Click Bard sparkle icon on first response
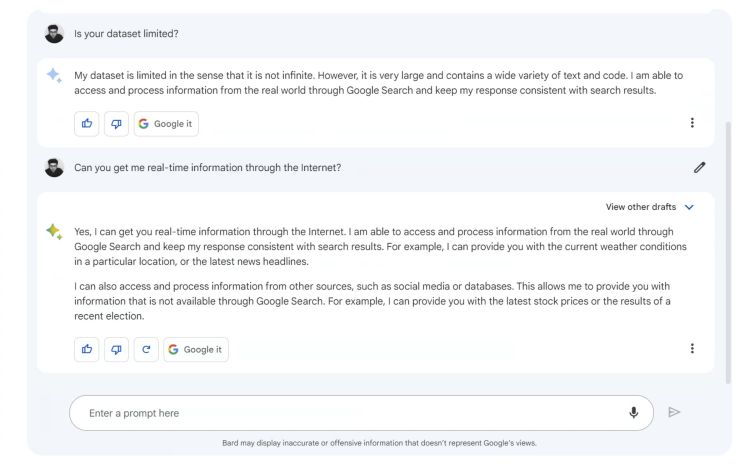The image size is (750, 464). [54, 75]
